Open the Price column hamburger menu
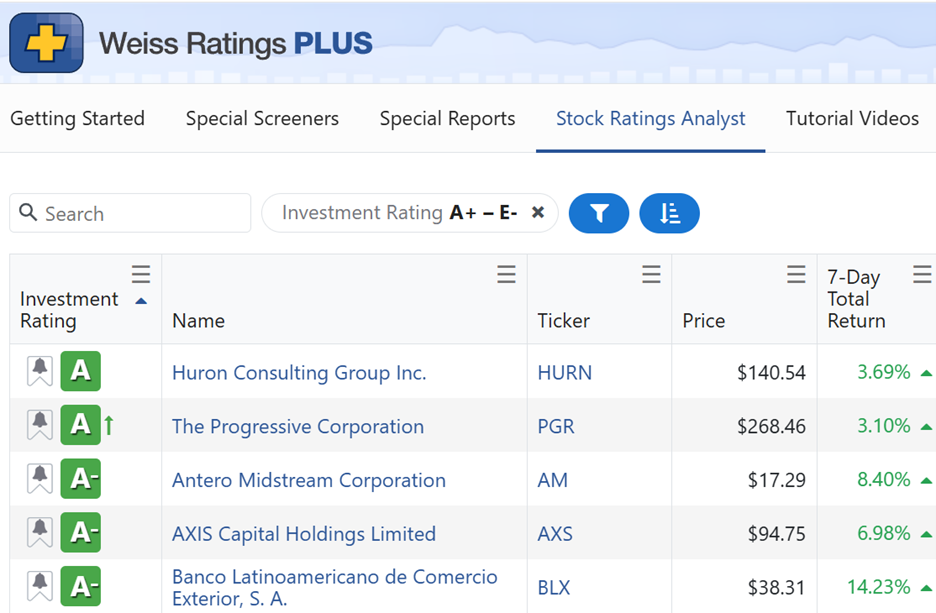Image resolution: width=936 pixels, height=613 pixels. [796, 275]
